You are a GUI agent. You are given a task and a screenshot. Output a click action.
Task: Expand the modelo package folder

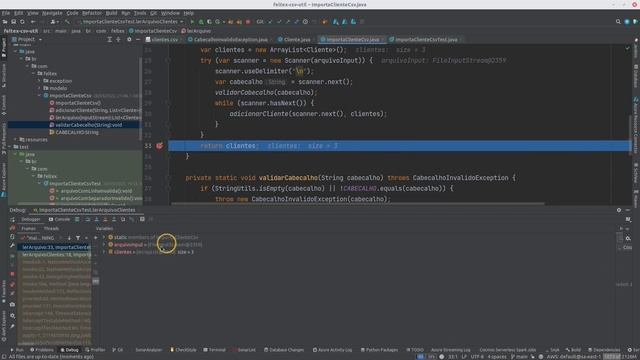[40, 88]
